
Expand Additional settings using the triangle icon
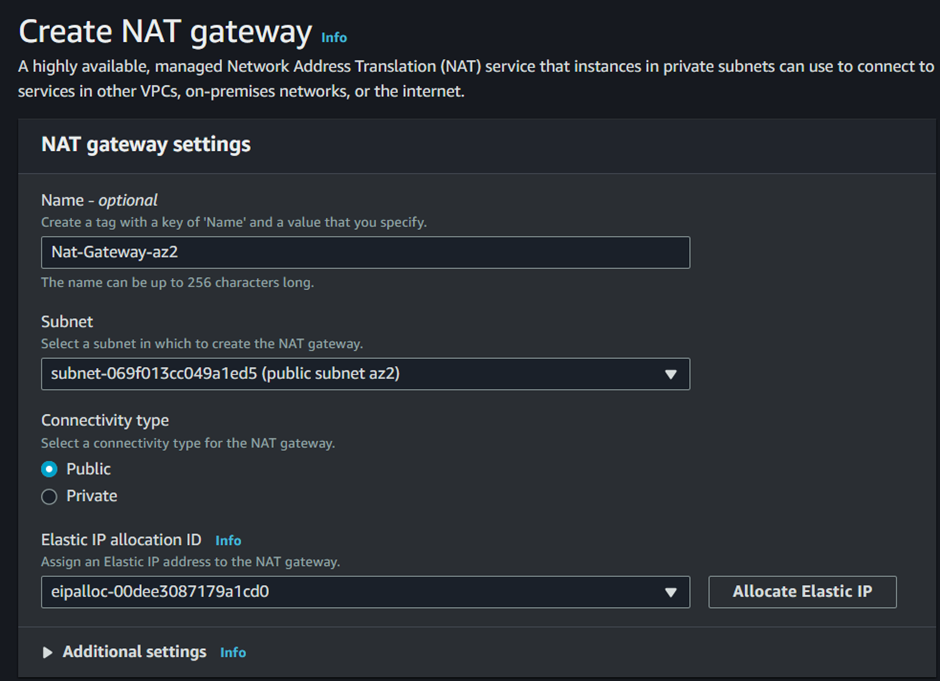[47, 652]
